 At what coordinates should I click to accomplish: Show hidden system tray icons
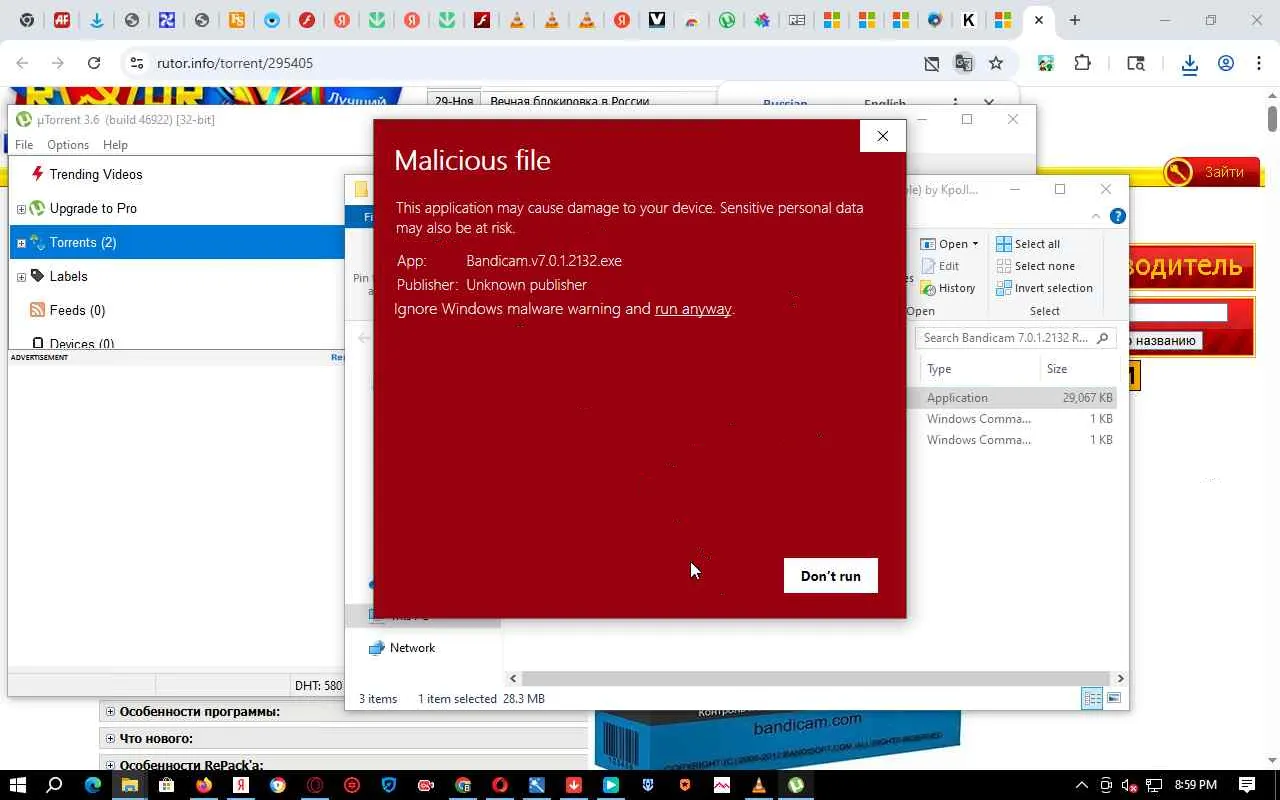(x=1081, y=785)
